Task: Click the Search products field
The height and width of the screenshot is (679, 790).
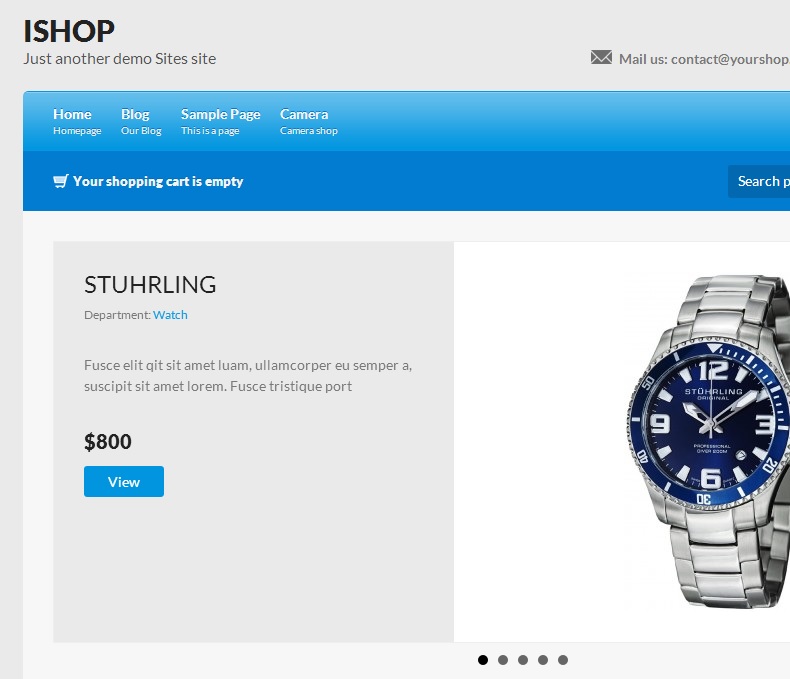Action: pyautogui.click(x=759, y=181)
